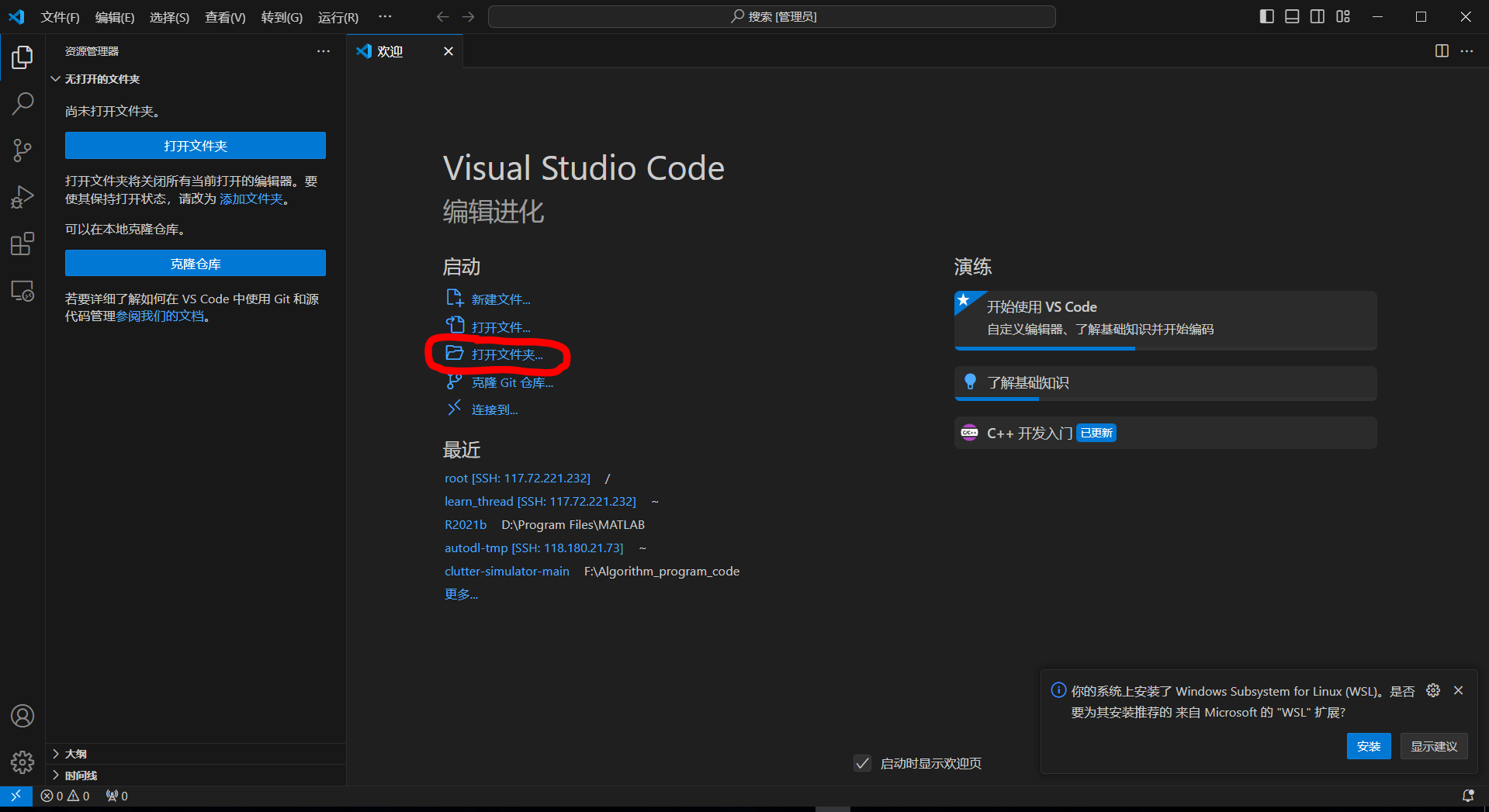Click the notification bell in status bar

click(1468, 796)
